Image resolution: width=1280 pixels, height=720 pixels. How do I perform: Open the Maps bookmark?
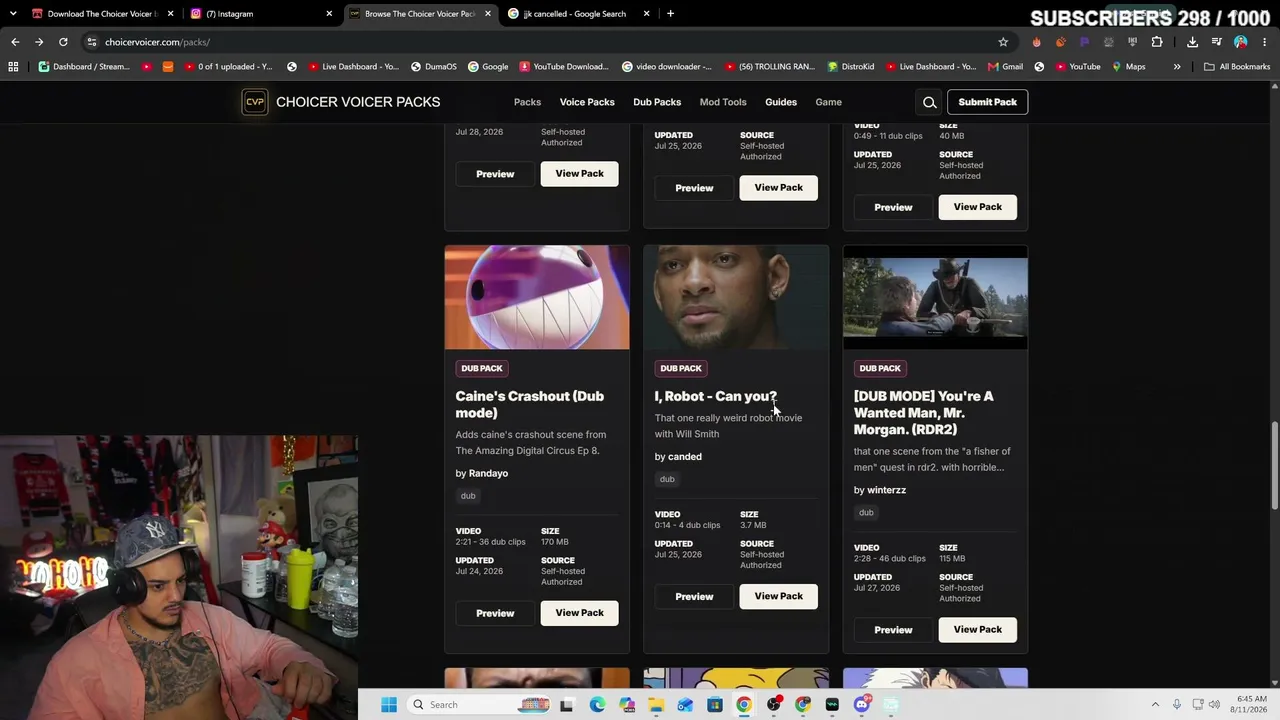point(1128,67)
